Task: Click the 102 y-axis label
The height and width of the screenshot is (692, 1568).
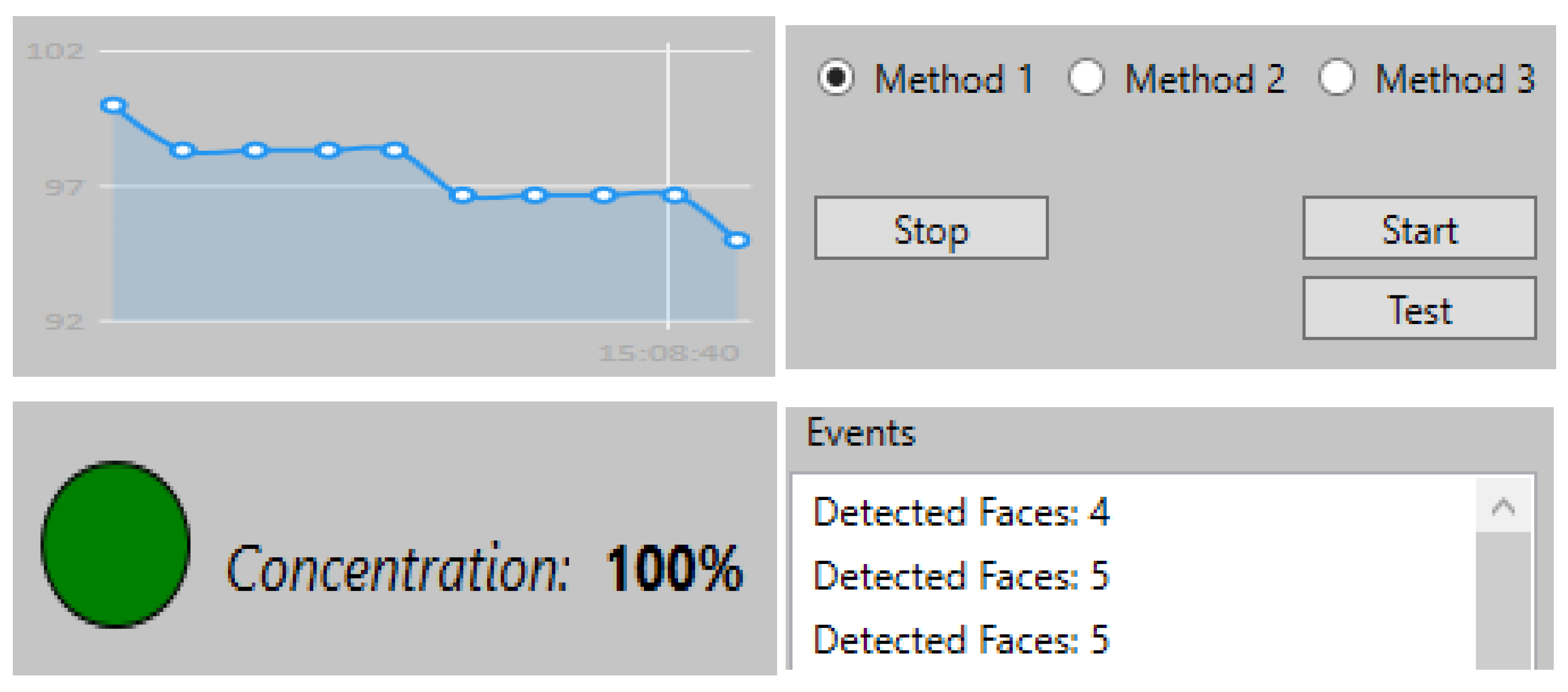Action: pyautogui.click(x=54, y=51)
